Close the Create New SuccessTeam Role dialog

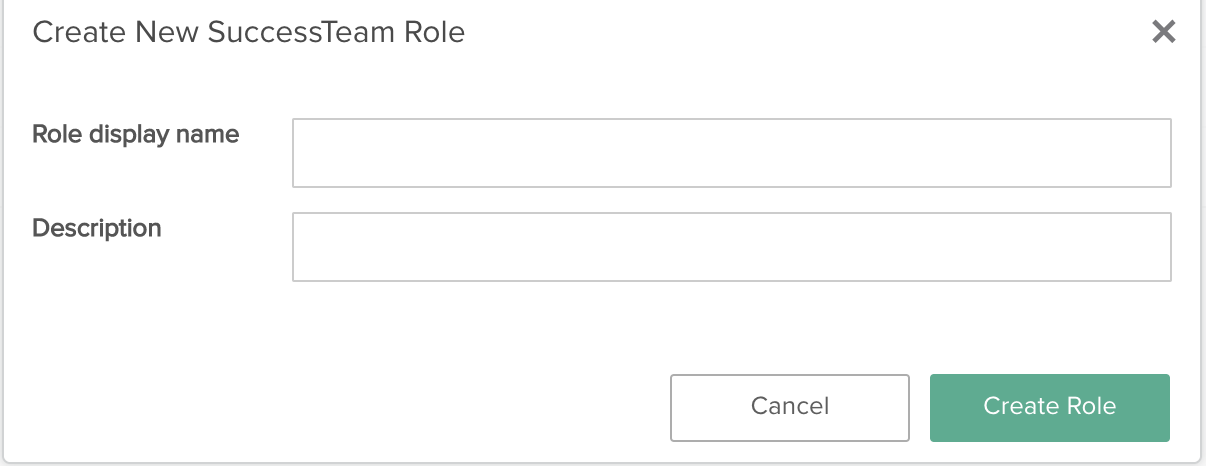coord(1163,32)
